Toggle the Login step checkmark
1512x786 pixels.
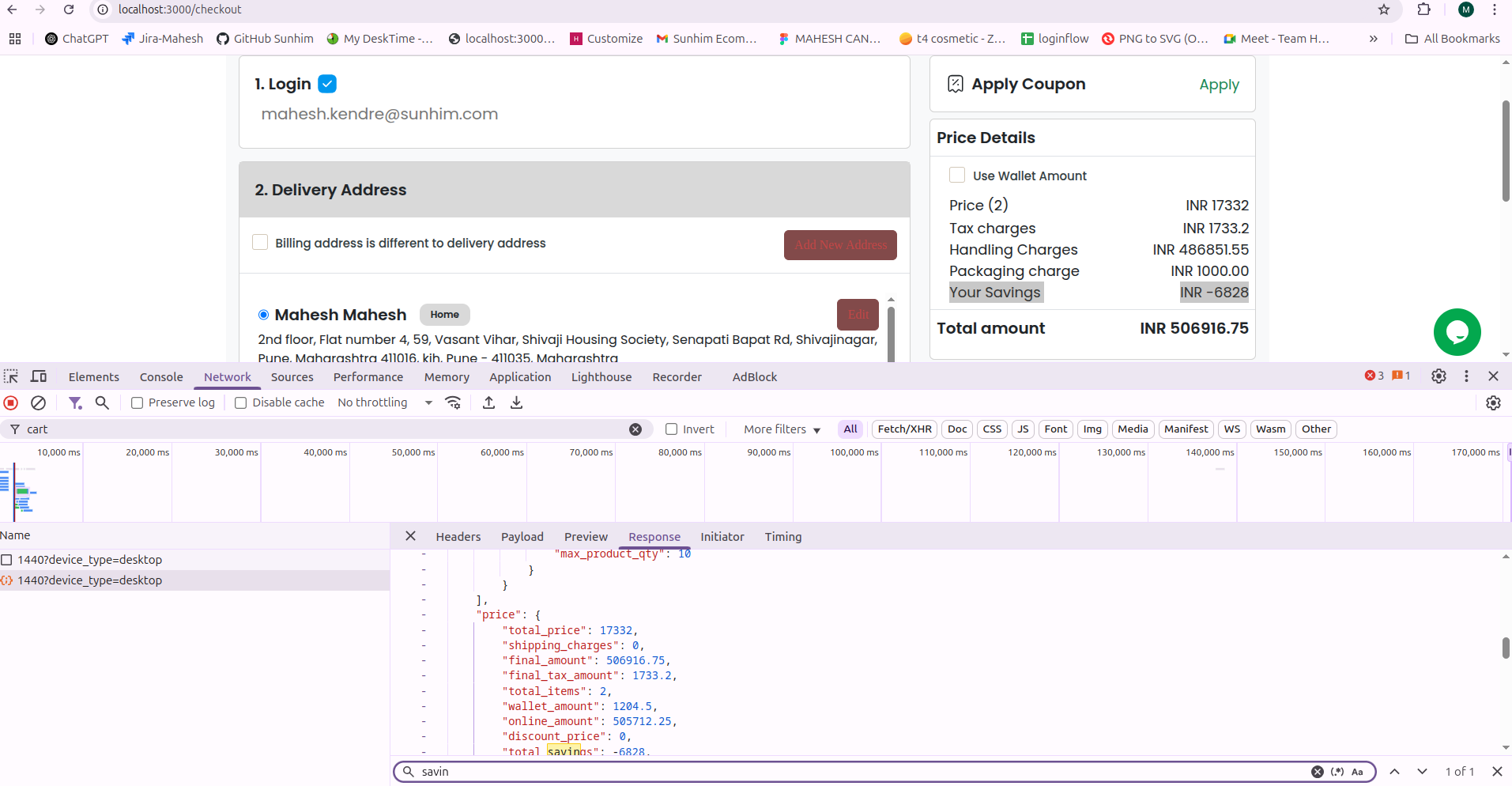327,83
